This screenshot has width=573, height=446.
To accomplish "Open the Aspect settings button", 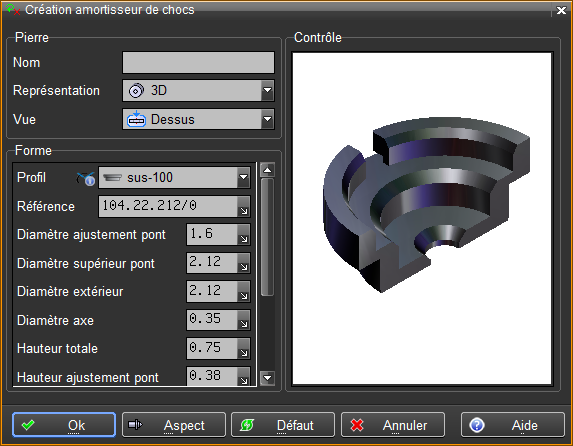I will (174, 425).
